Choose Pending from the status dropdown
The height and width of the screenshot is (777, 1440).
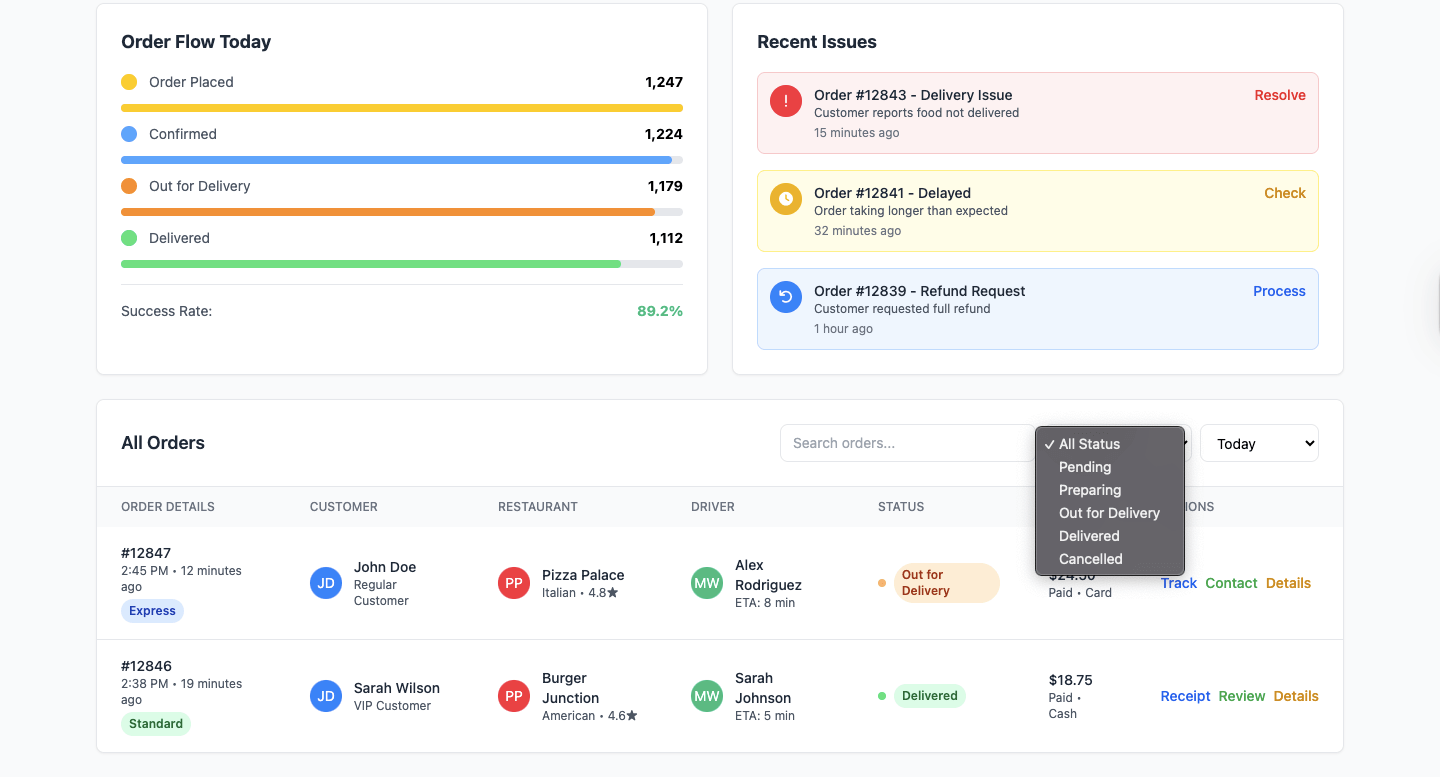pos(1085,467)
